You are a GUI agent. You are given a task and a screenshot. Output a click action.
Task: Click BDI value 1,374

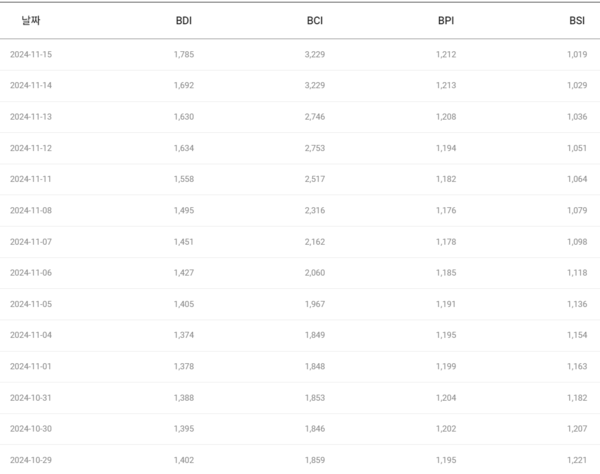tap(184, 335)
